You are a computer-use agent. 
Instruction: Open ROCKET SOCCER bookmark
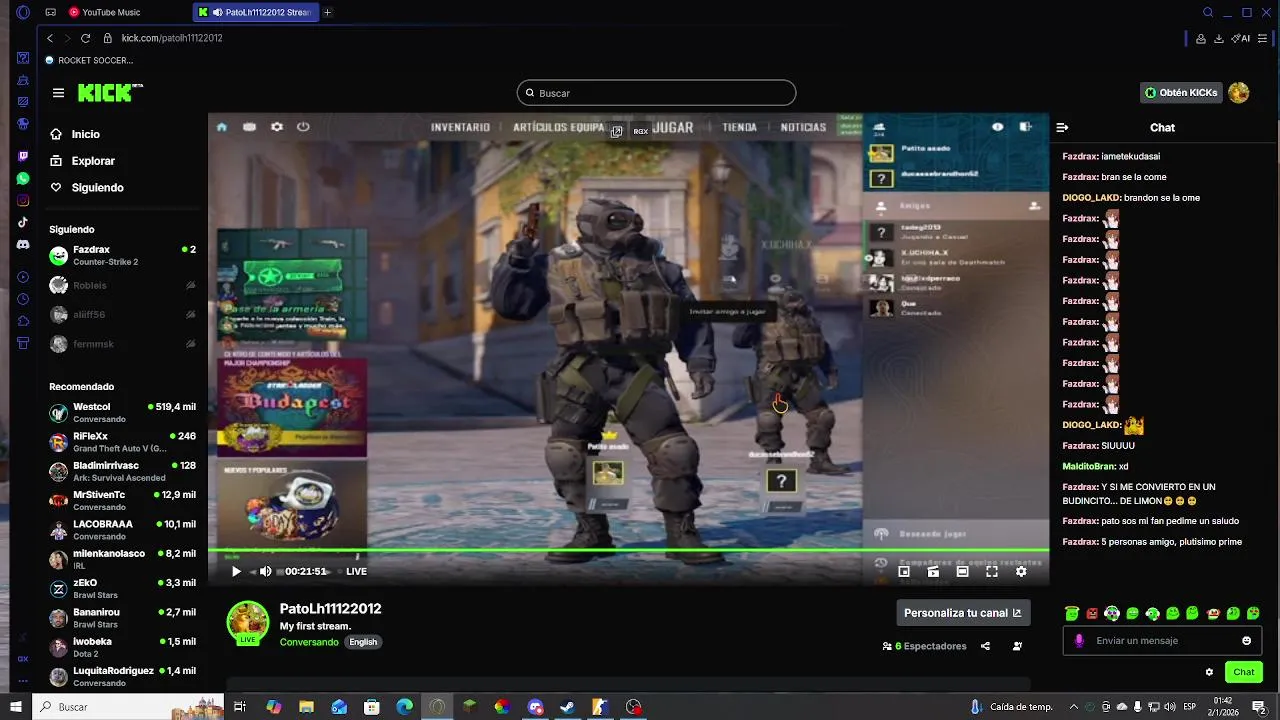point(89,60)
